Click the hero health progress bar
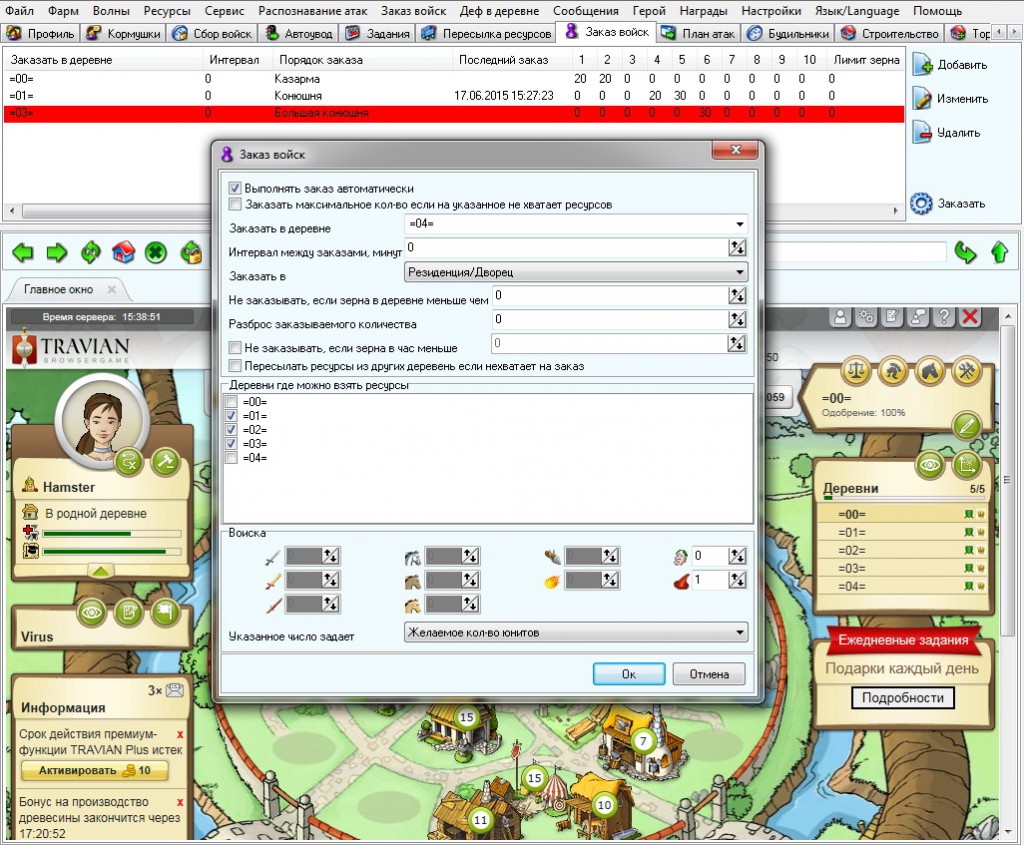The image size is (1024, 845). [112, 534]
